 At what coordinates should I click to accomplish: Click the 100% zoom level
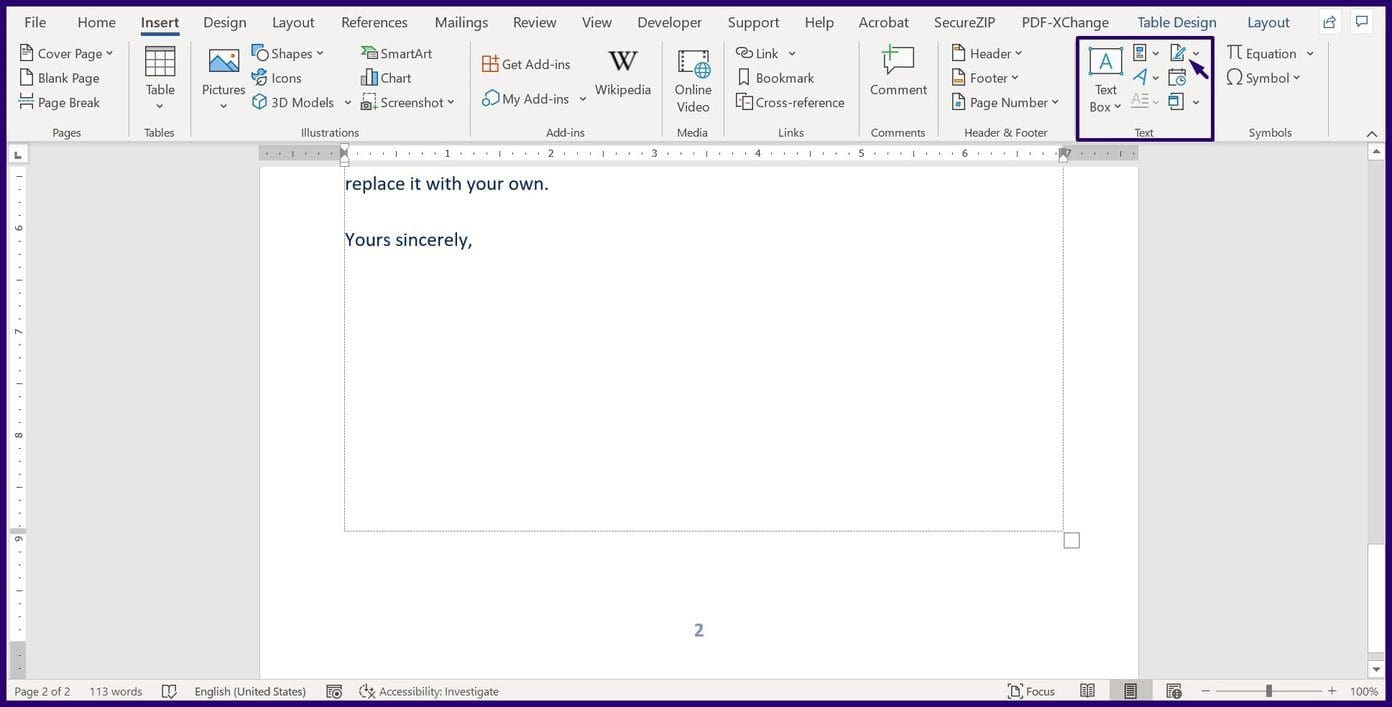point(1364,691)
